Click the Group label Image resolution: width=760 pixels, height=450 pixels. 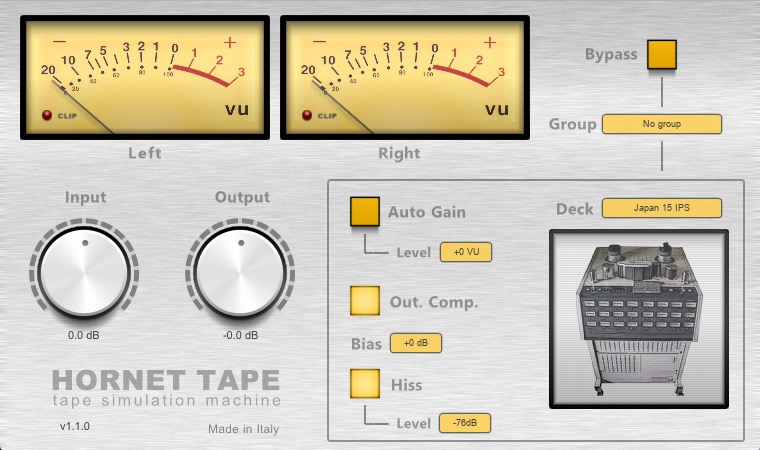pos(572,125)
